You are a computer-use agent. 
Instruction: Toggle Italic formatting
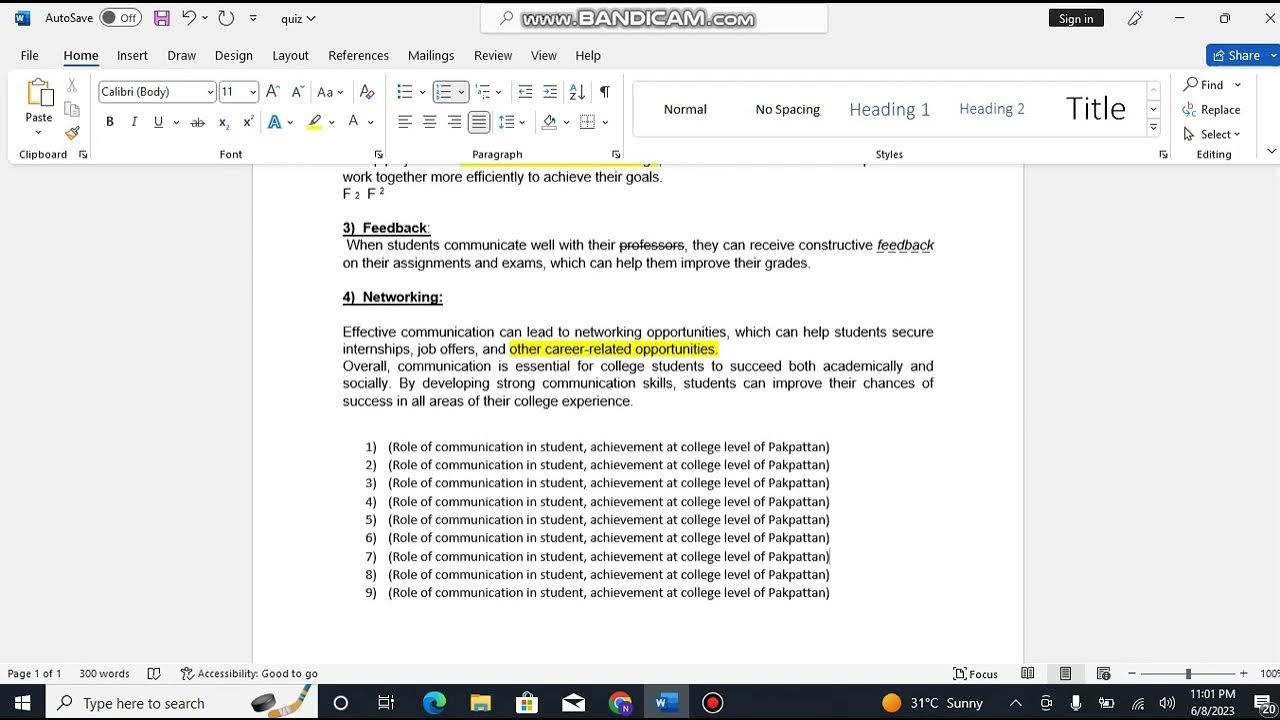tap(134, 122)
